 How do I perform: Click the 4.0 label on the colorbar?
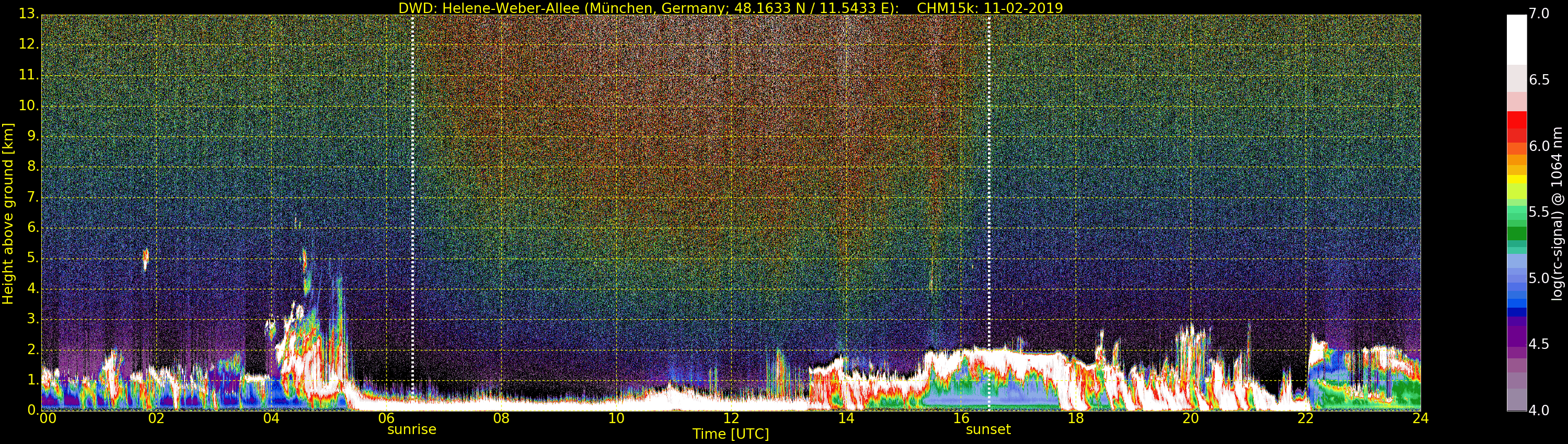click(1539, 411)
